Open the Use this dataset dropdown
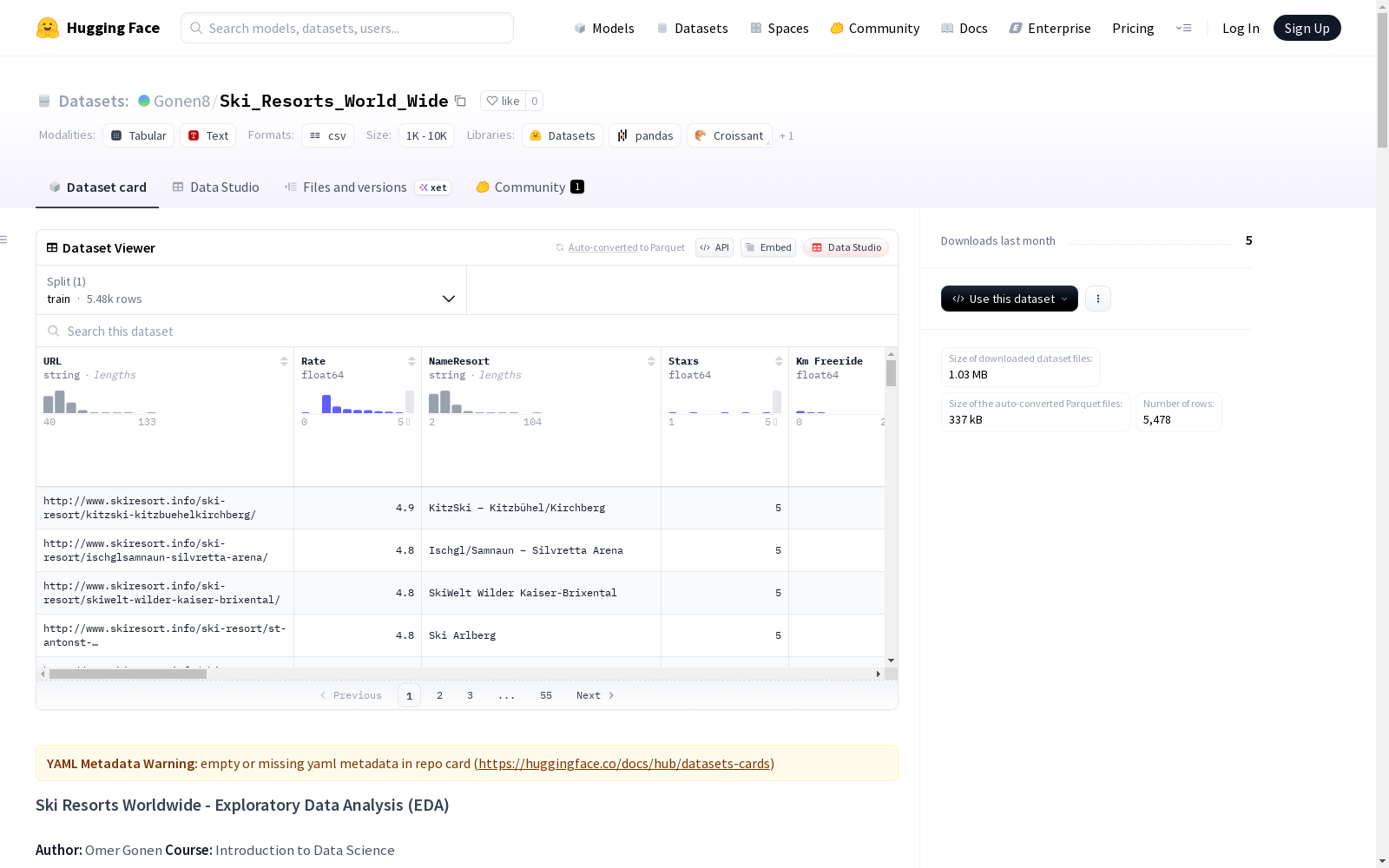The width and height of the screenshot is (1389, 868). [1010, 299]
